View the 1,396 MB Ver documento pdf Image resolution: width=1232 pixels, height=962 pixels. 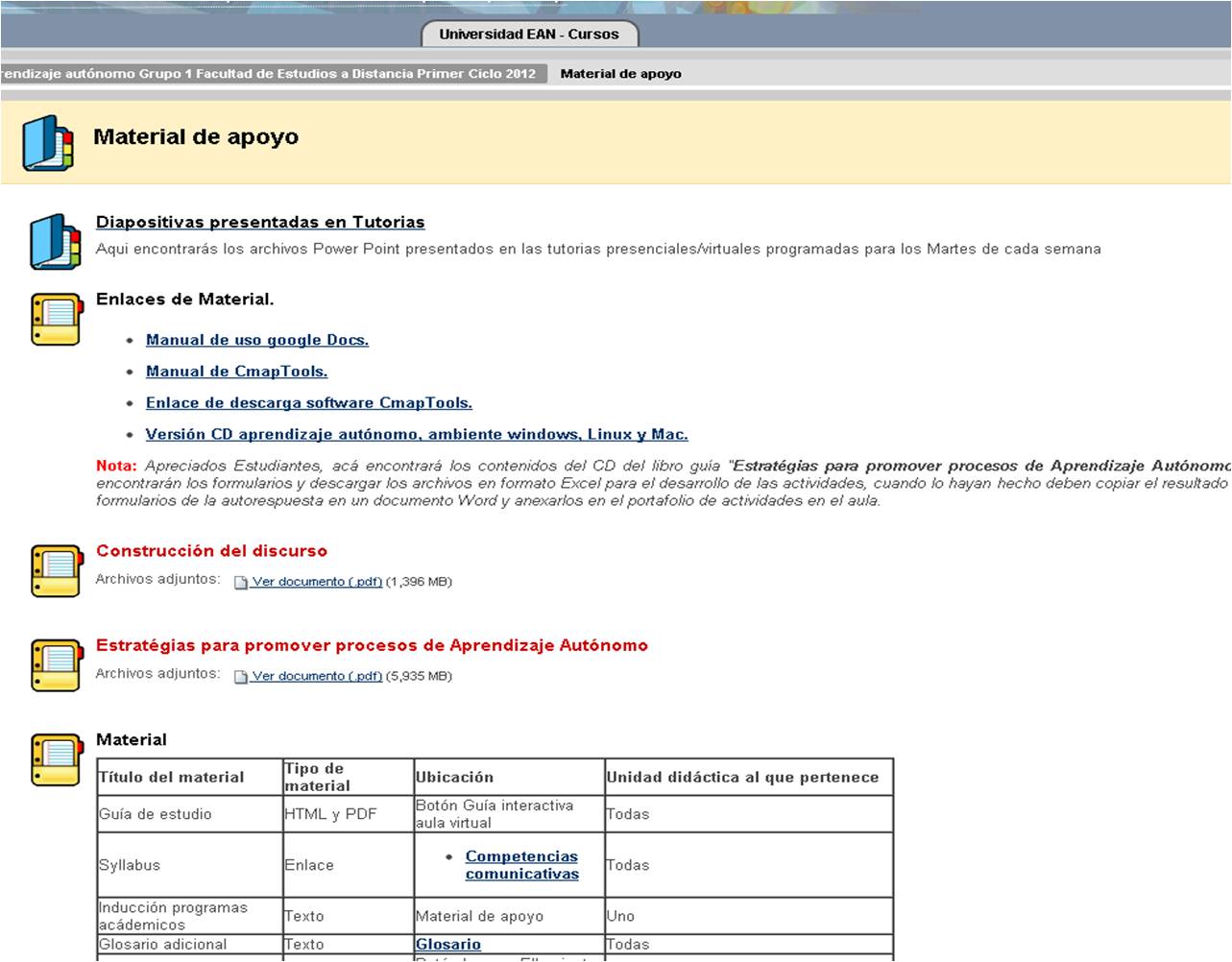click(317, 582)
